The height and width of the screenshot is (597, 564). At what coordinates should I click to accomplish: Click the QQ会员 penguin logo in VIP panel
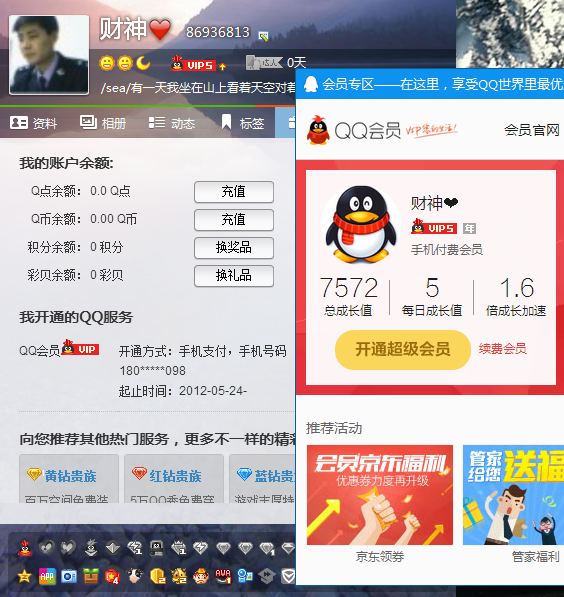click(318, 130)
